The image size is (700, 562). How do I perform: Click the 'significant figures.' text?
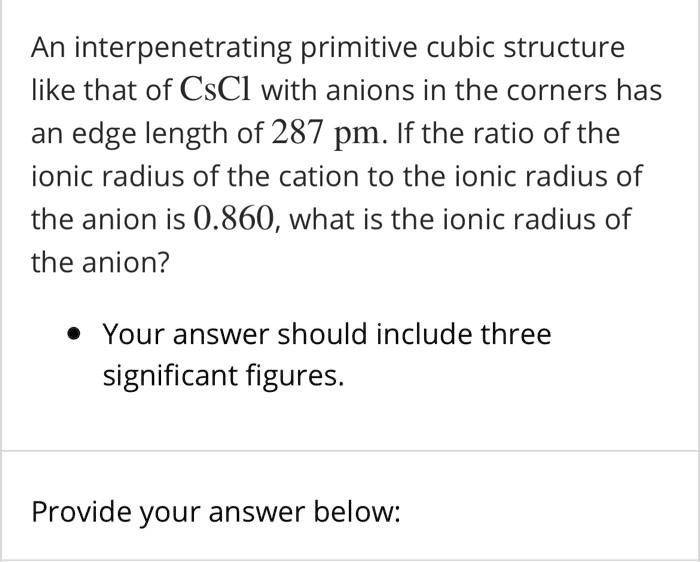224,375
